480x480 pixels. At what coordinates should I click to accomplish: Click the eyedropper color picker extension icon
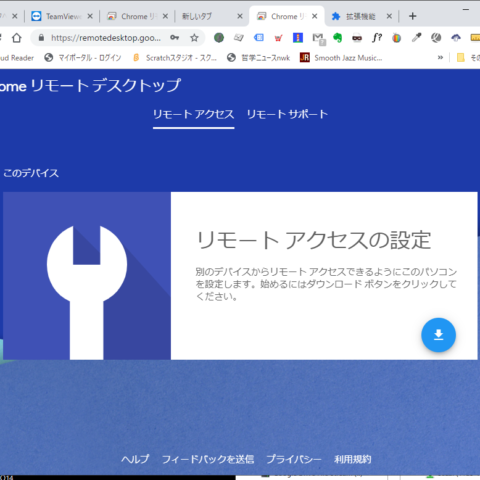coord(416,38)
